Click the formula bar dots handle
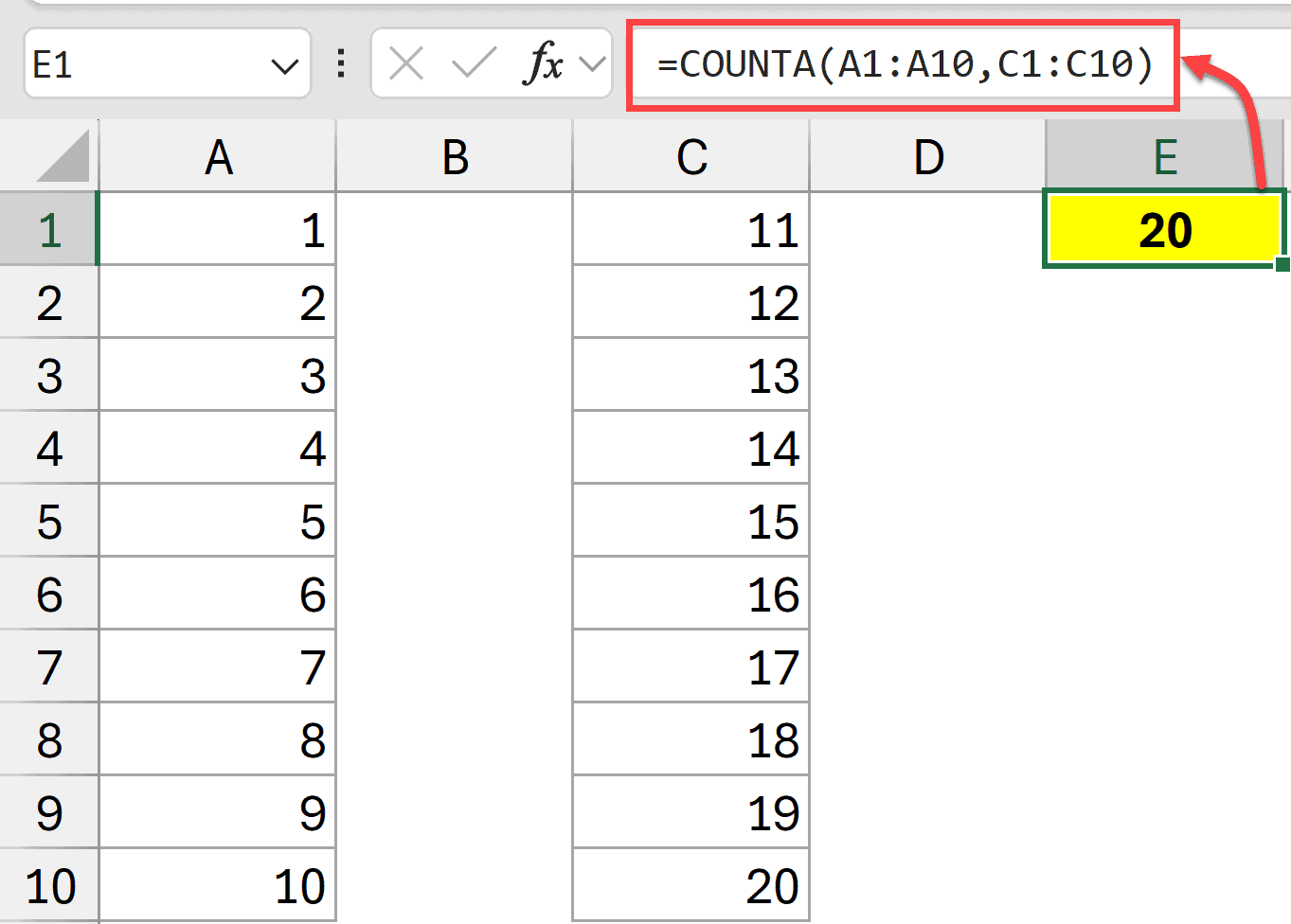 click(x=339, y=63)
